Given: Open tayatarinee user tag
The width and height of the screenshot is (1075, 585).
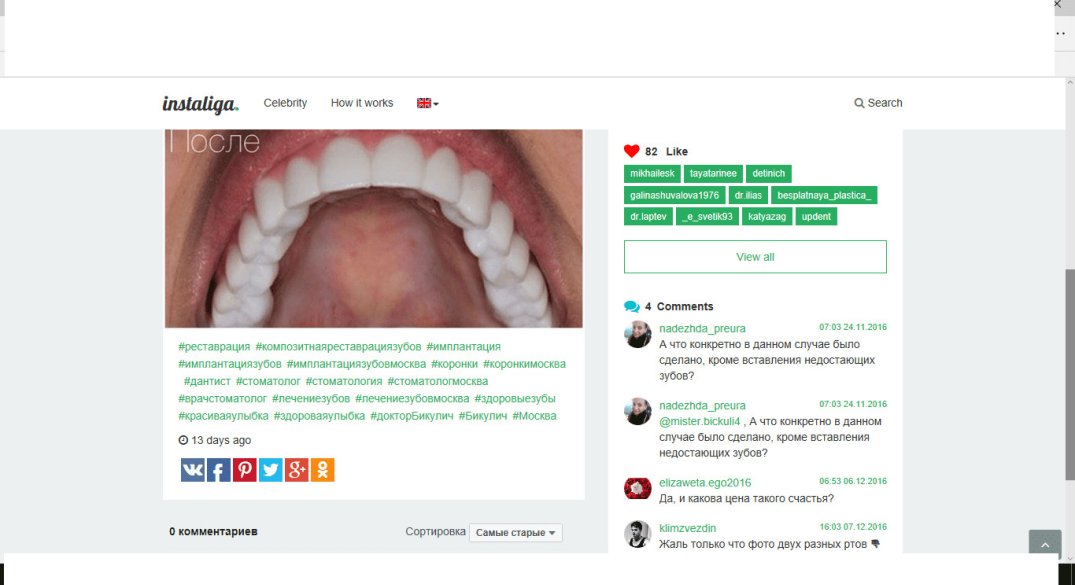Looking at the screenshot, I should [713, 174].
